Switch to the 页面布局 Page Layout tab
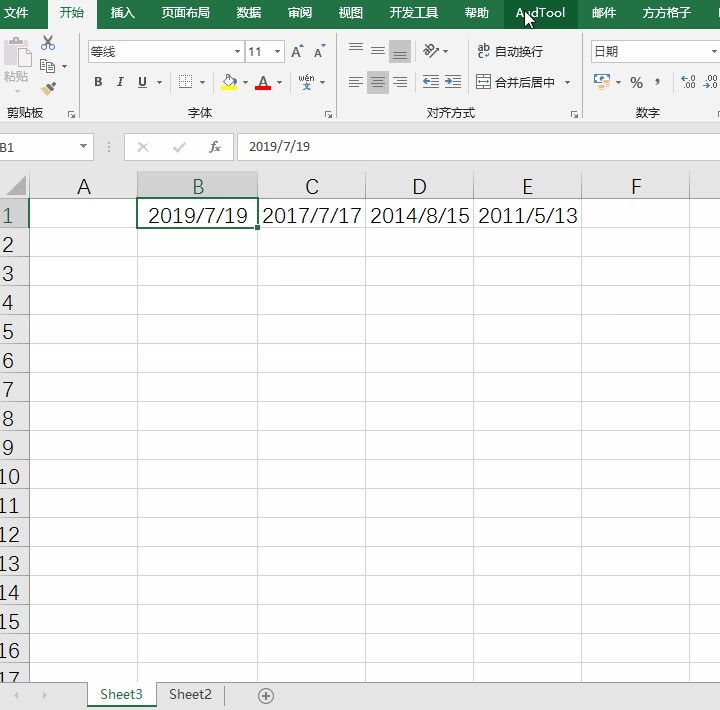720x710 pixels. click(186, 12)
